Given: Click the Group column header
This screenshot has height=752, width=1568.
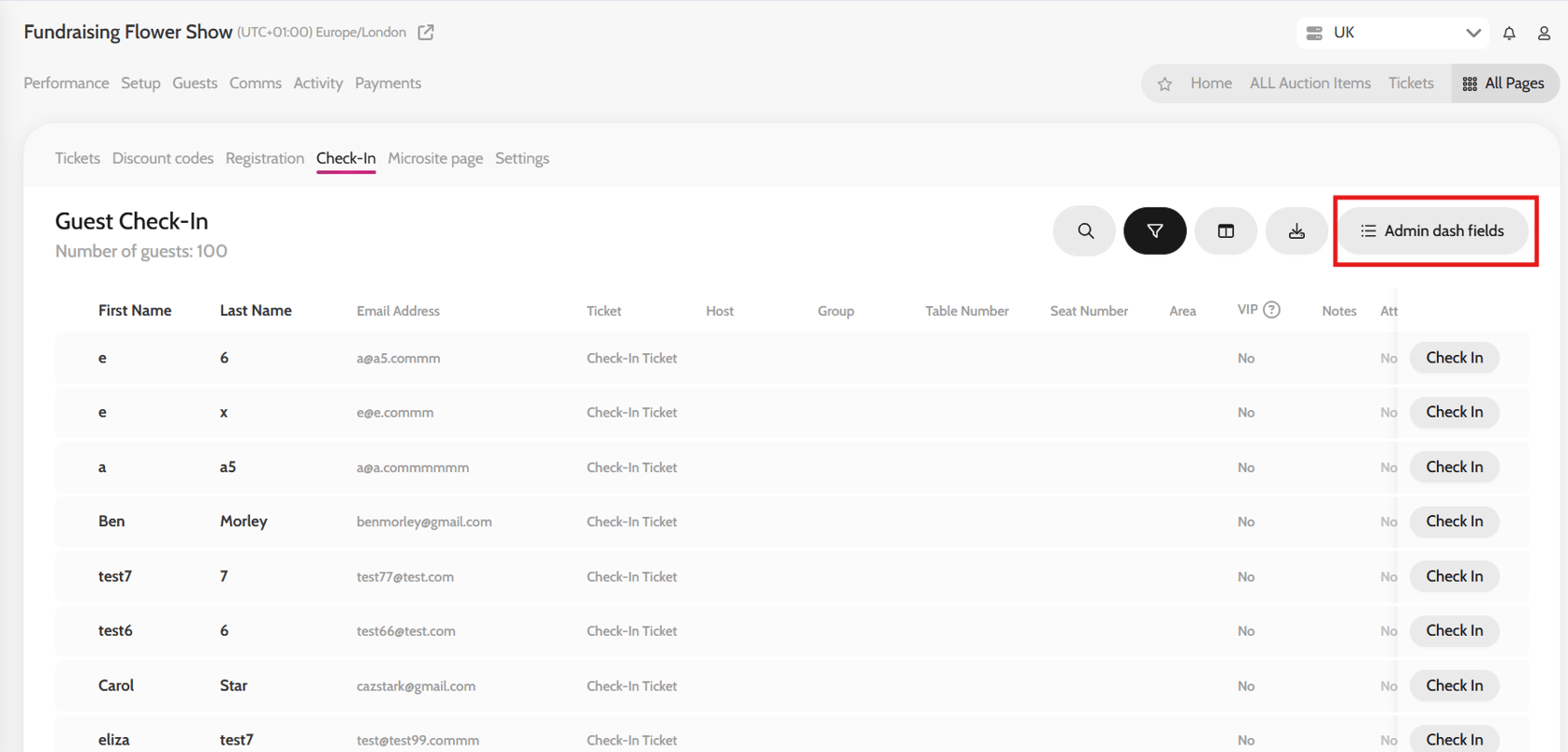Looking at the screenshot, I should click(836, 311).
